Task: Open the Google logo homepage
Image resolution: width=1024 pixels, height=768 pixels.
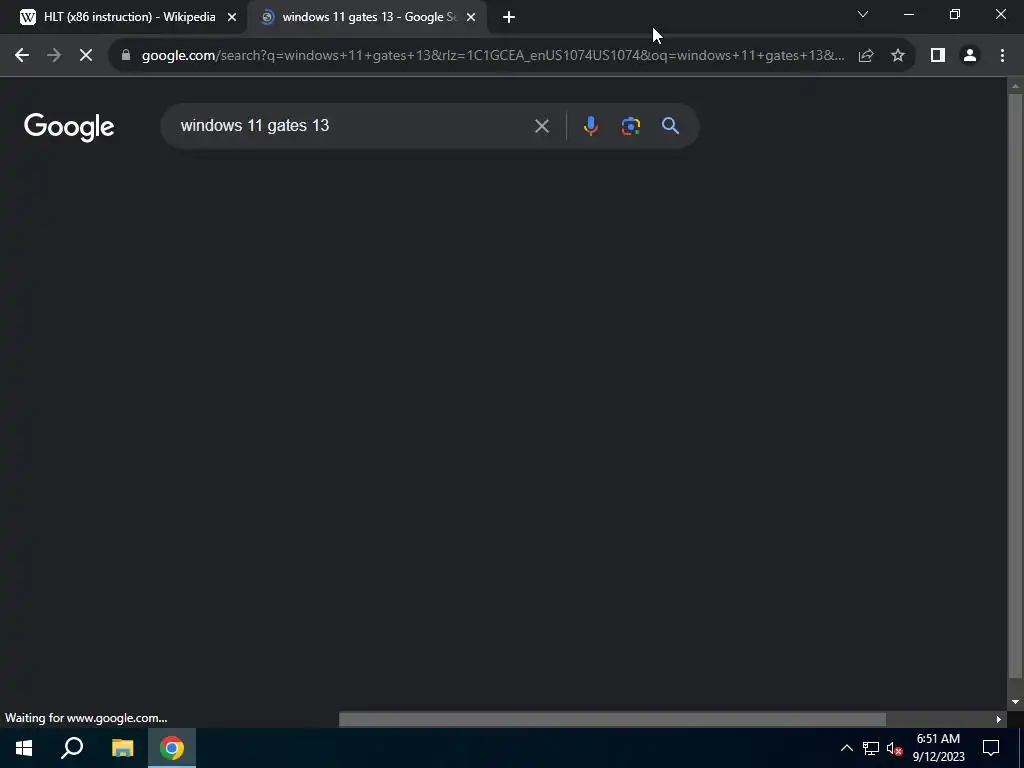Action: coord(69,127)
